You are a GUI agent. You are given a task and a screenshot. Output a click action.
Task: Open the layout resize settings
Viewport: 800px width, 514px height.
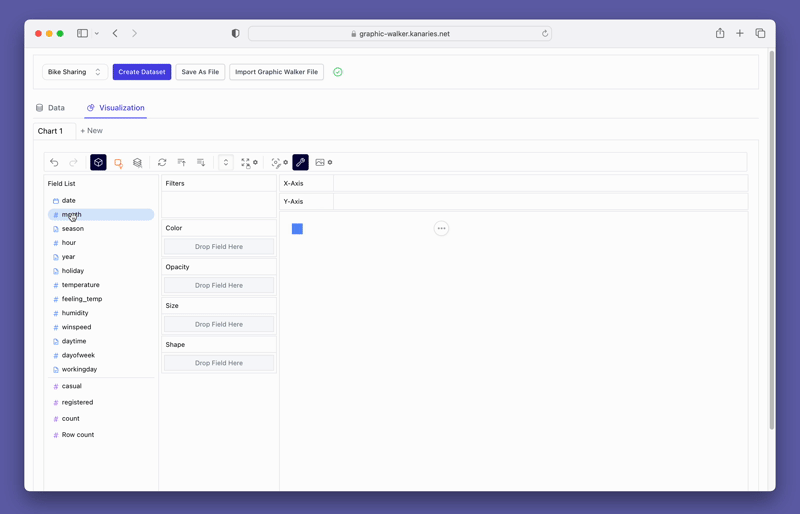pos(249,162)
